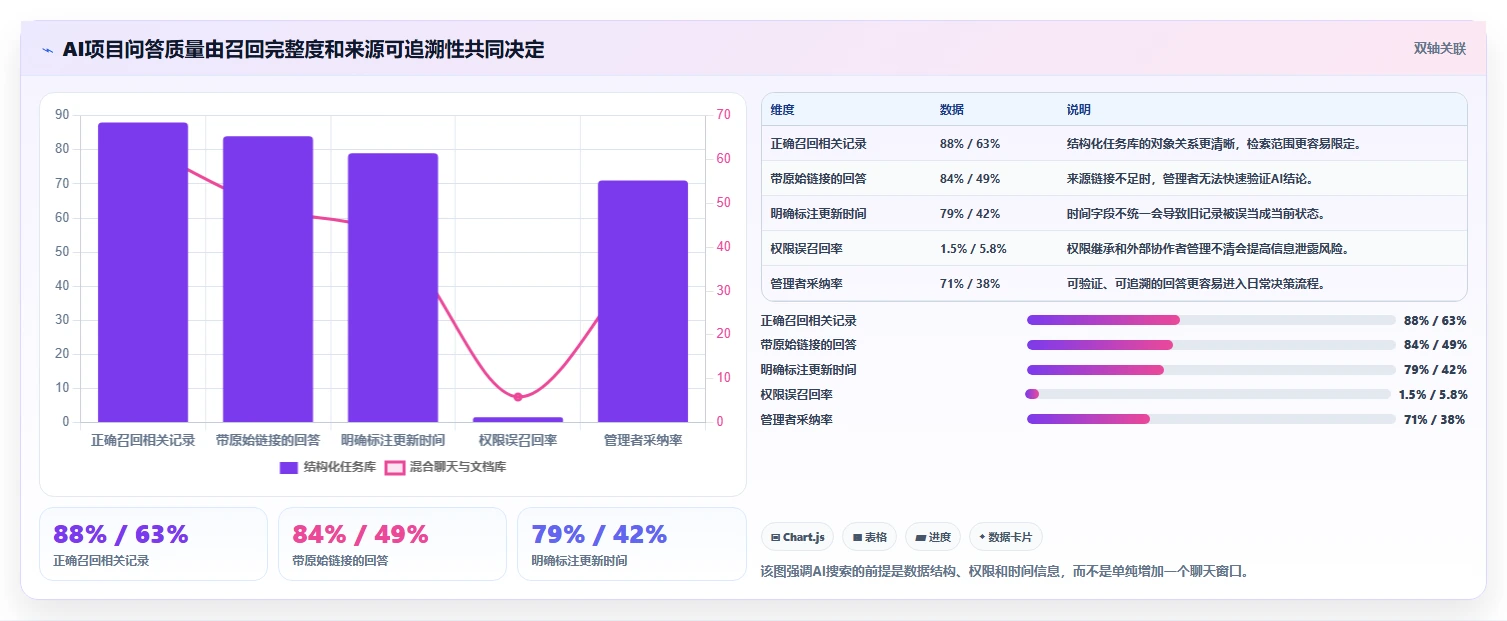1507x621 pixels.
Task: Click the icon inside the Chart.js chip
Action: (775, 537)
